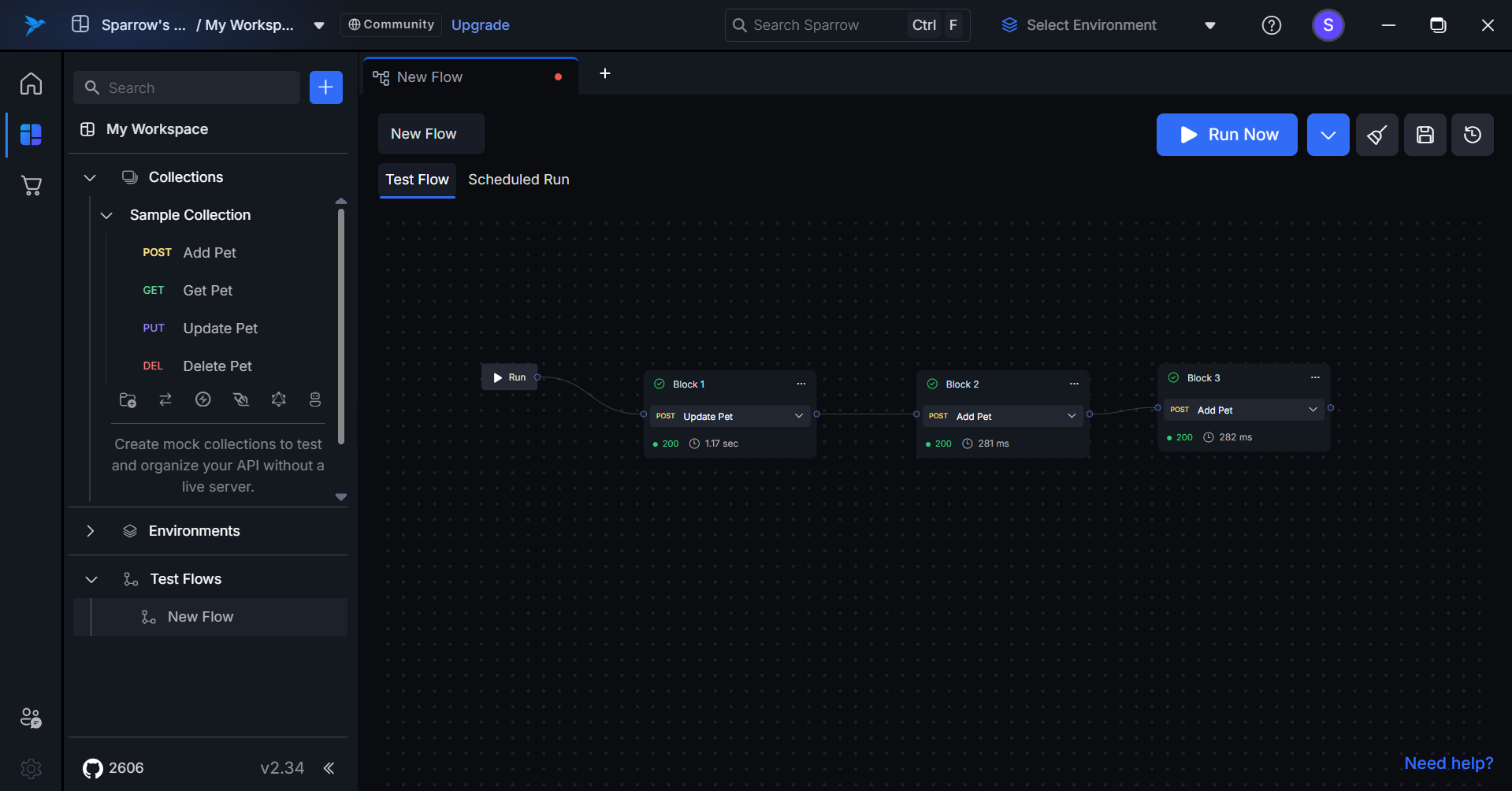Open run history clock icon
The width and height of the screenshot is (1512, 791).
tap(1472, 135)
